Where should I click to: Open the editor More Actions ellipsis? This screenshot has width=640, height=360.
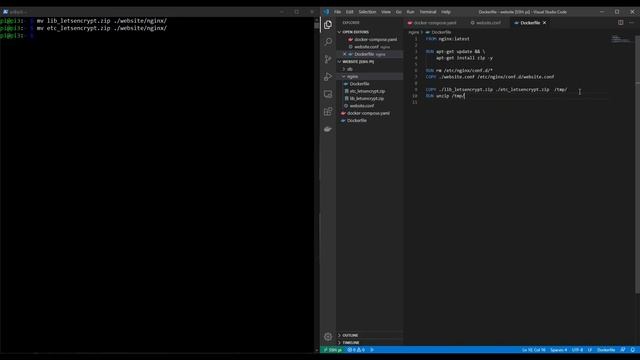(x=631, y=23)
